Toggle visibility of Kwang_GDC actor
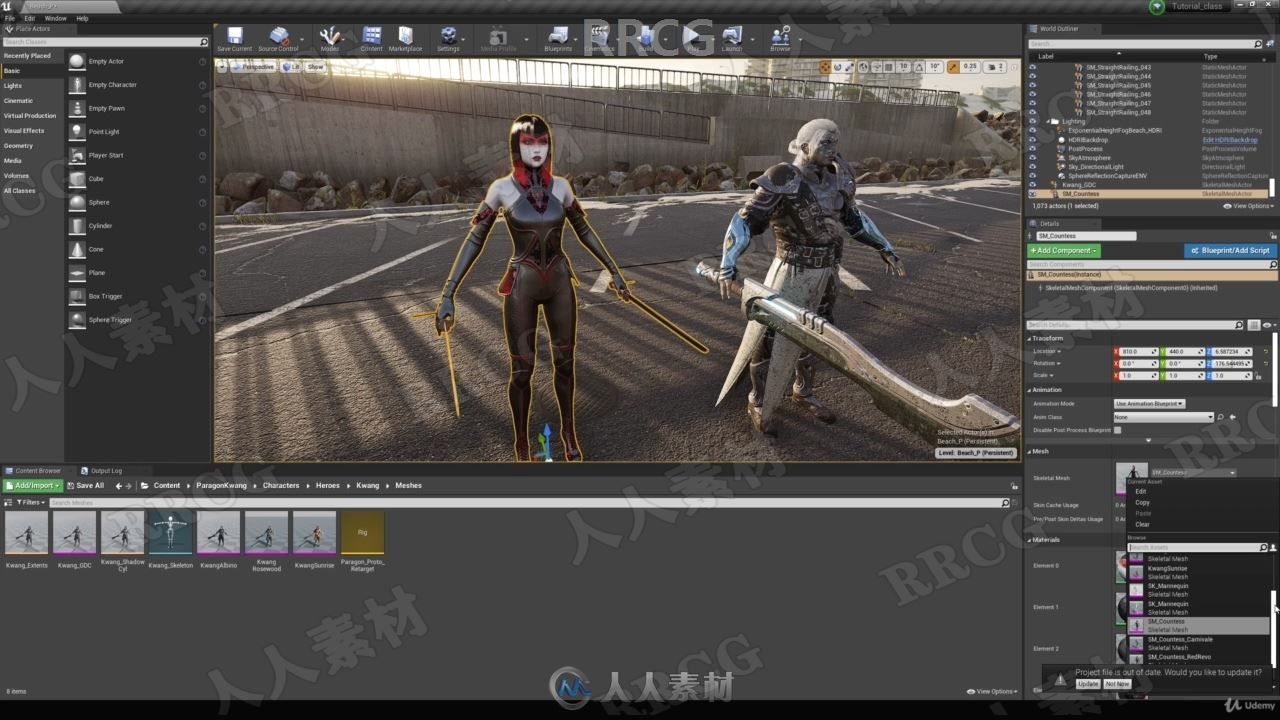The image size is (1280, 720). tap(1033, 185)
